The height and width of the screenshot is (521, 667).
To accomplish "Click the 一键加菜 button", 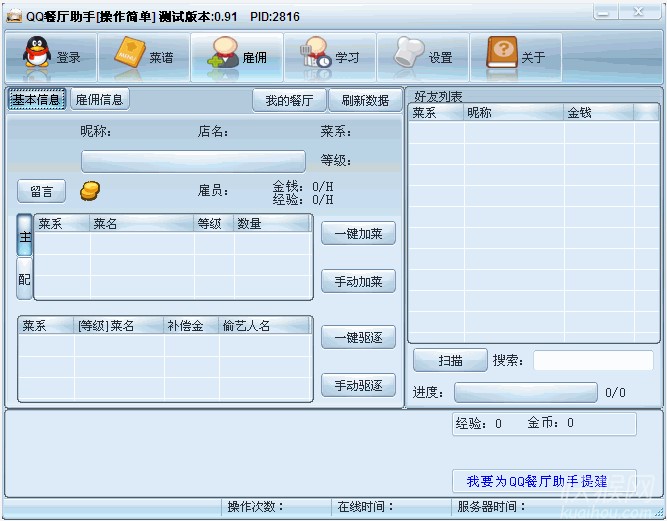I will point(359,233).
